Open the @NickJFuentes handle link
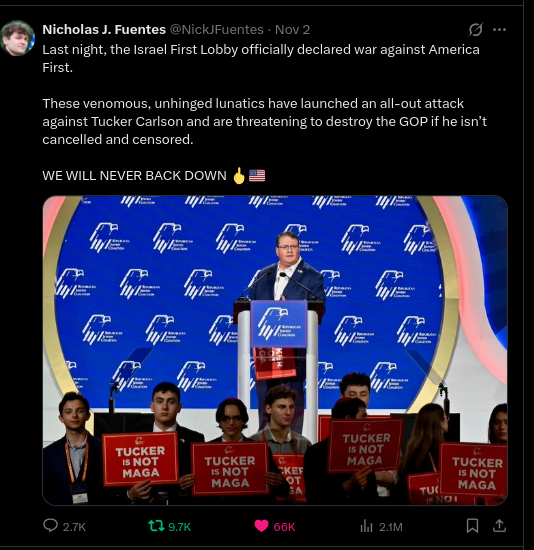 pos(216,30)
